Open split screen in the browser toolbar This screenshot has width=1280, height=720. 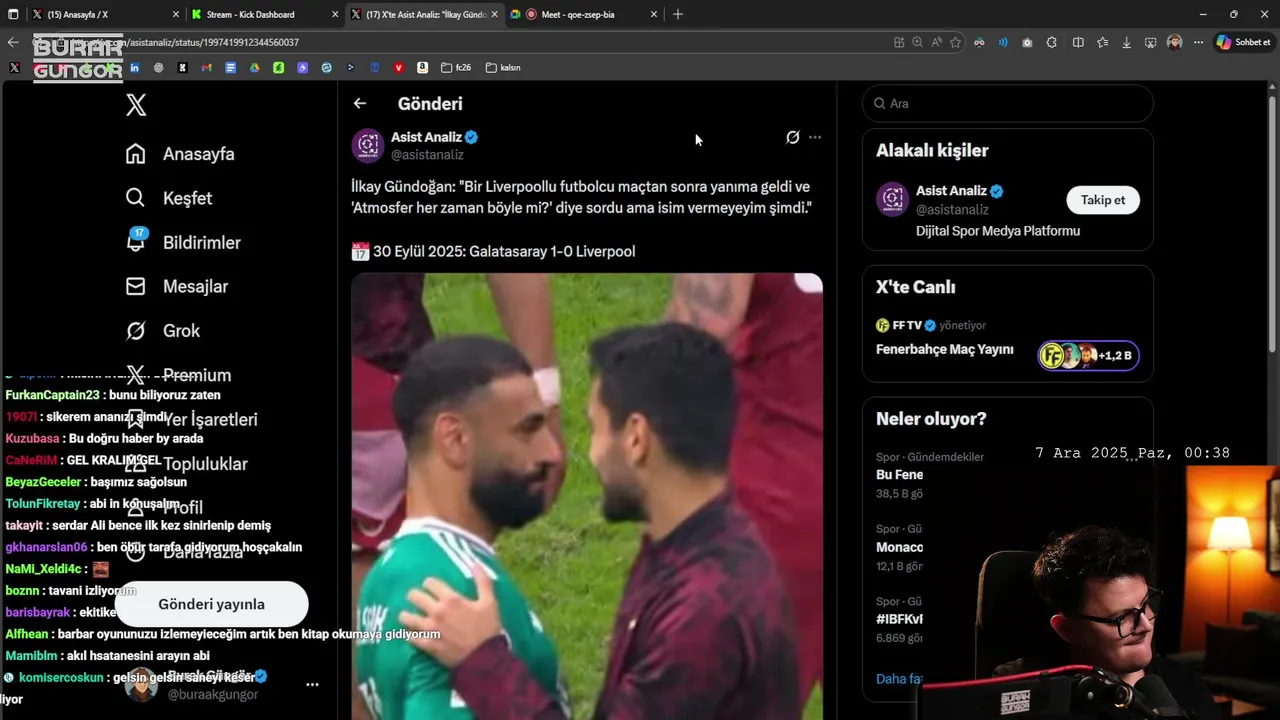click(x=1078, y=42)
